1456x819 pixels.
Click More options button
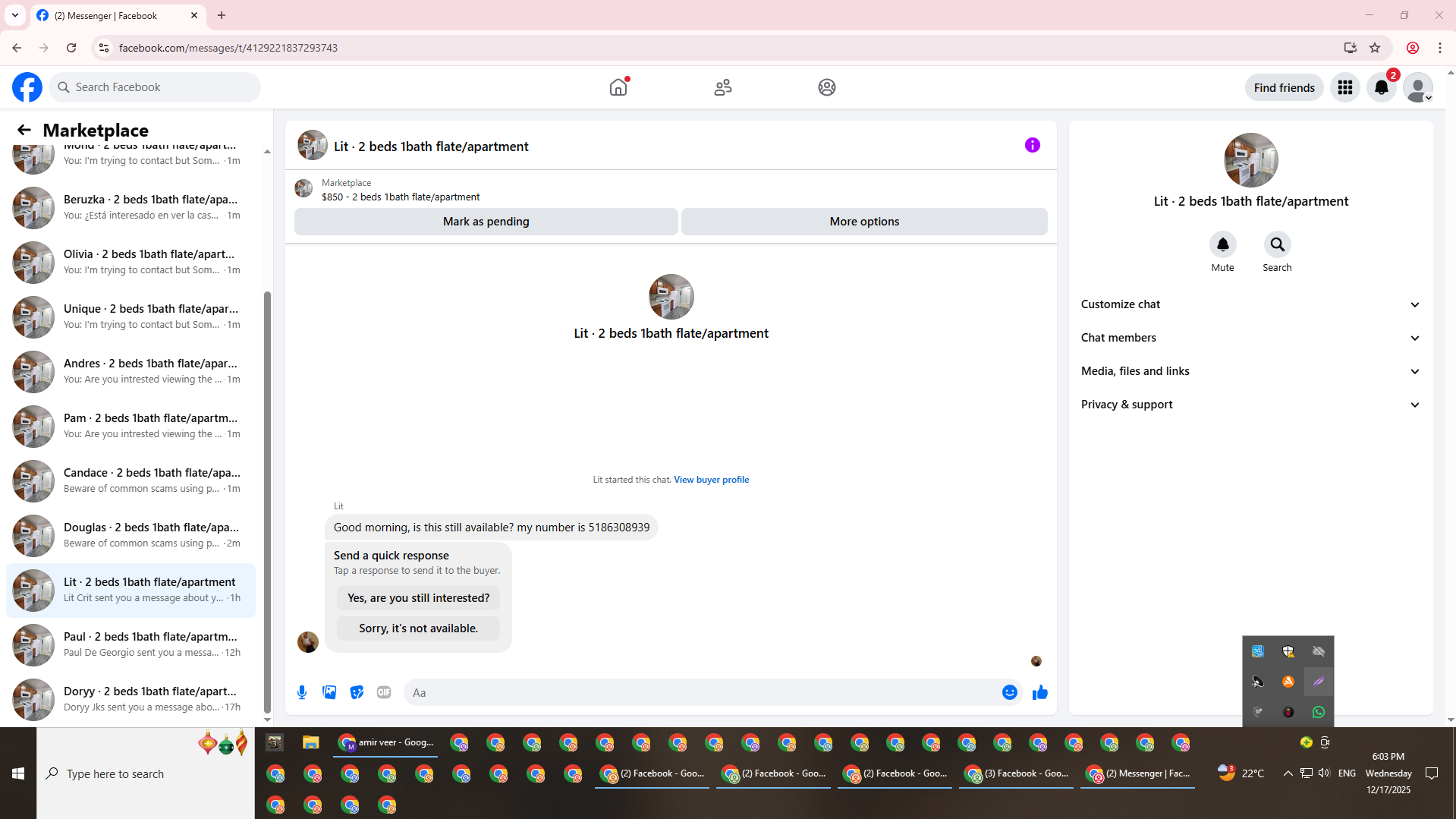(x=864, y=222)
